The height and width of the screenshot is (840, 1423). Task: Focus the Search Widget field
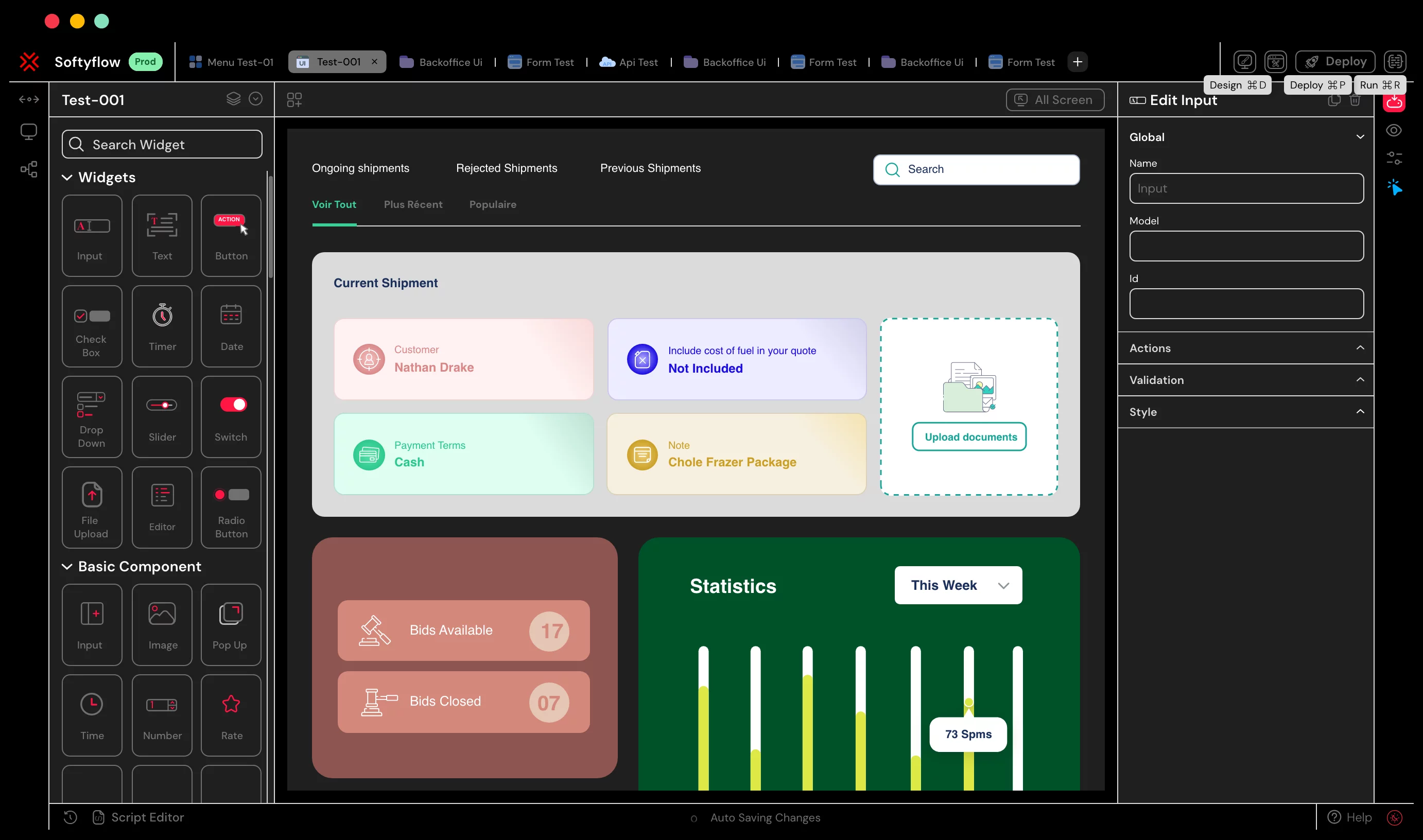[162, 144]
